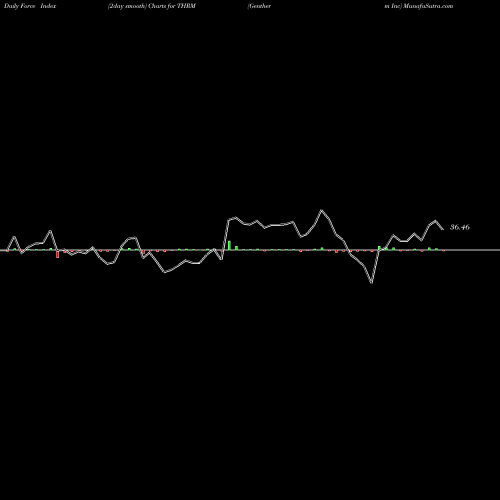Viewport: 500px width, 500px height.
Task: Click the '(Gentherm' company name text
Action: coord(259,6)
